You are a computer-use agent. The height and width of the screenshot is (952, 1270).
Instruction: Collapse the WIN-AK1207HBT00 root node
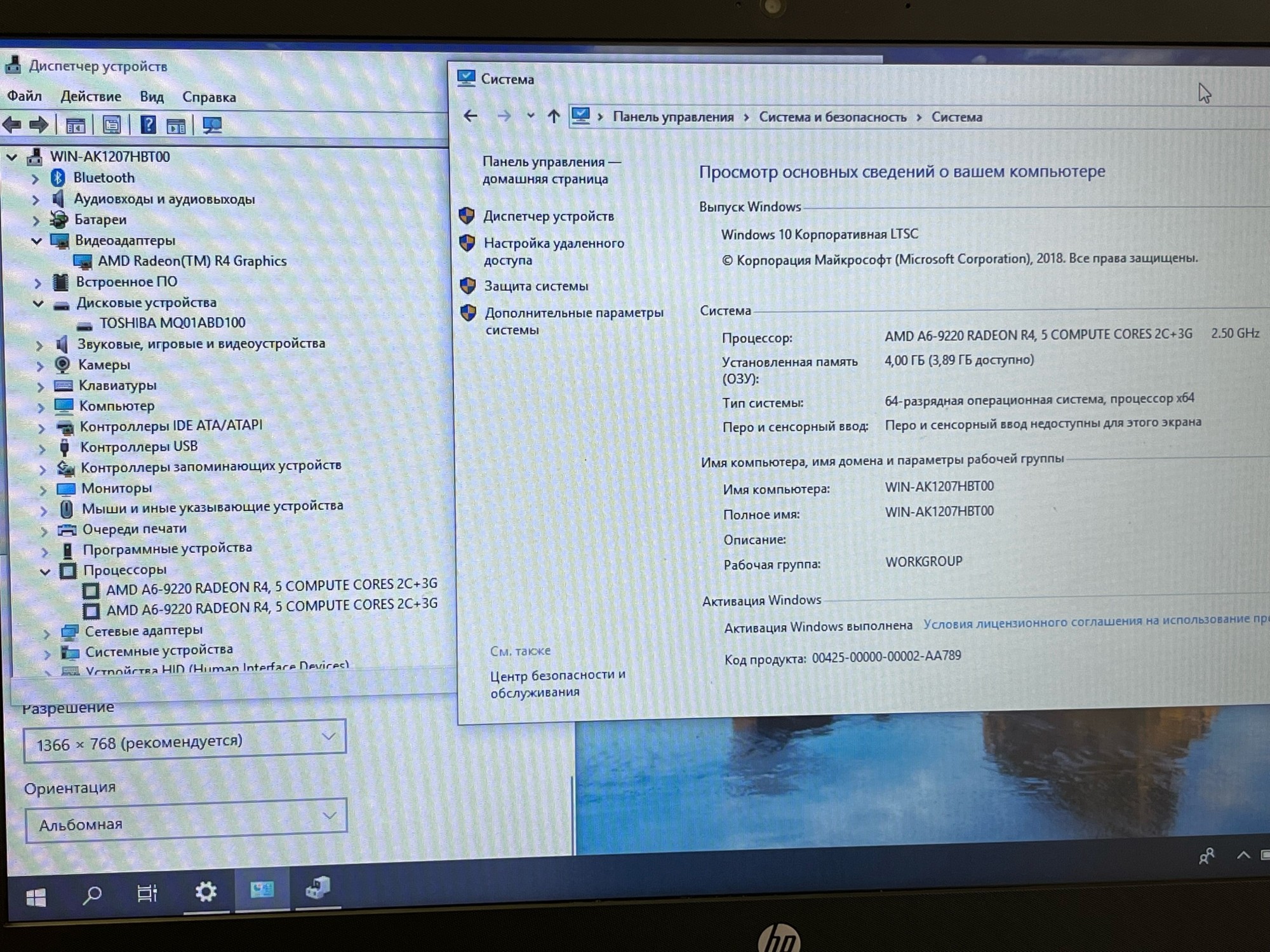(12, 156)
